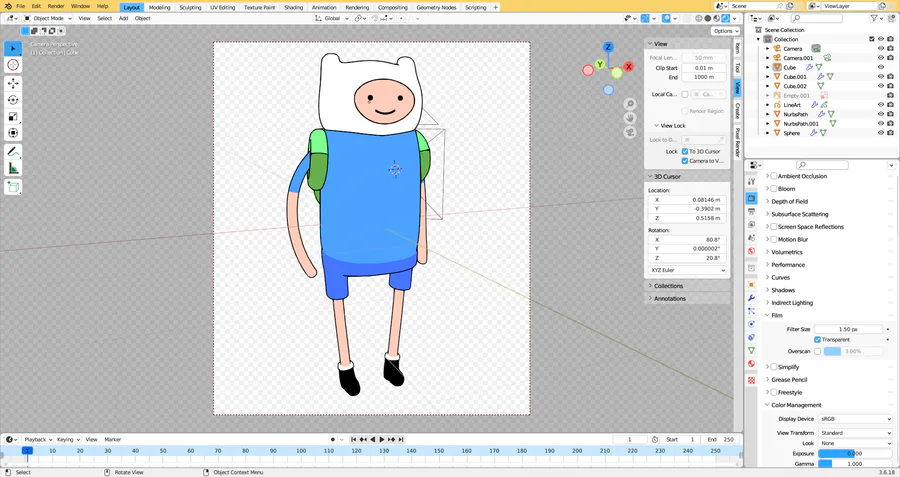
Task: Expand the Camera tree item
Action: [x=767, y=49]
